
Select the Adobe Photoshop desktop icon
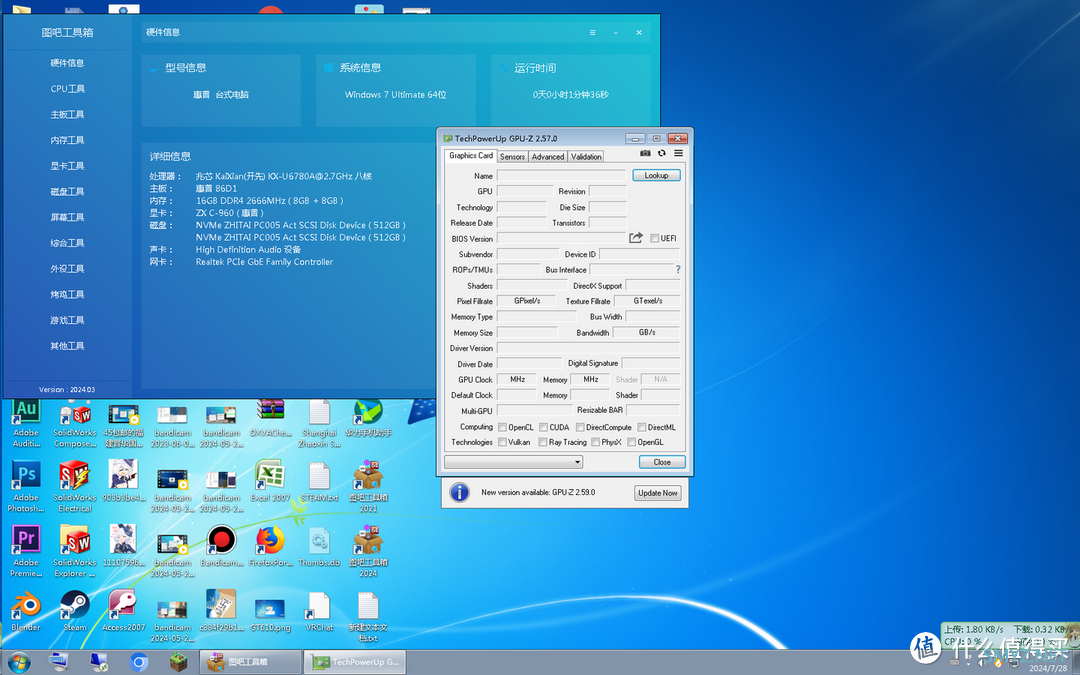[x=26, y=486]
